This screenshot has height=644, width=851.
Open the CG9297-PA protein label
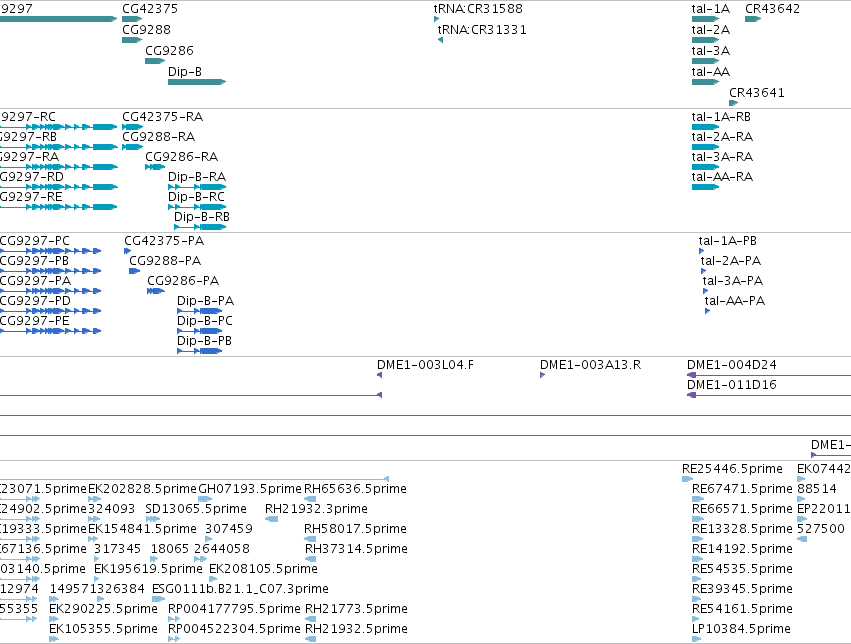tap(35, 281)
